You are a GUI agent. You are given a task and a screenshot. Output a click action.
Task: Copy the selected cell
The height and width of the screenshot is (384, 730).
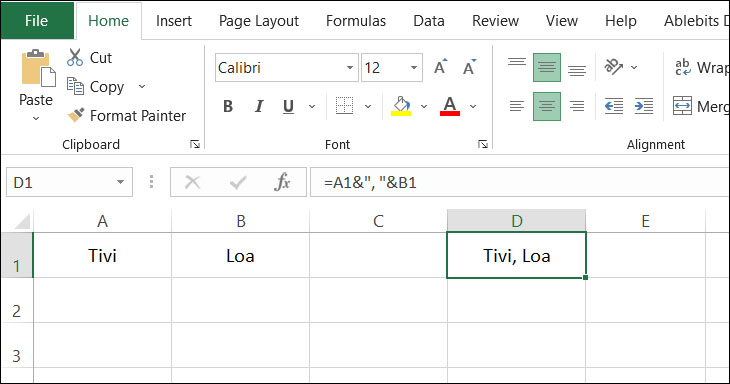pyautogui.click(x=95, y=87)
